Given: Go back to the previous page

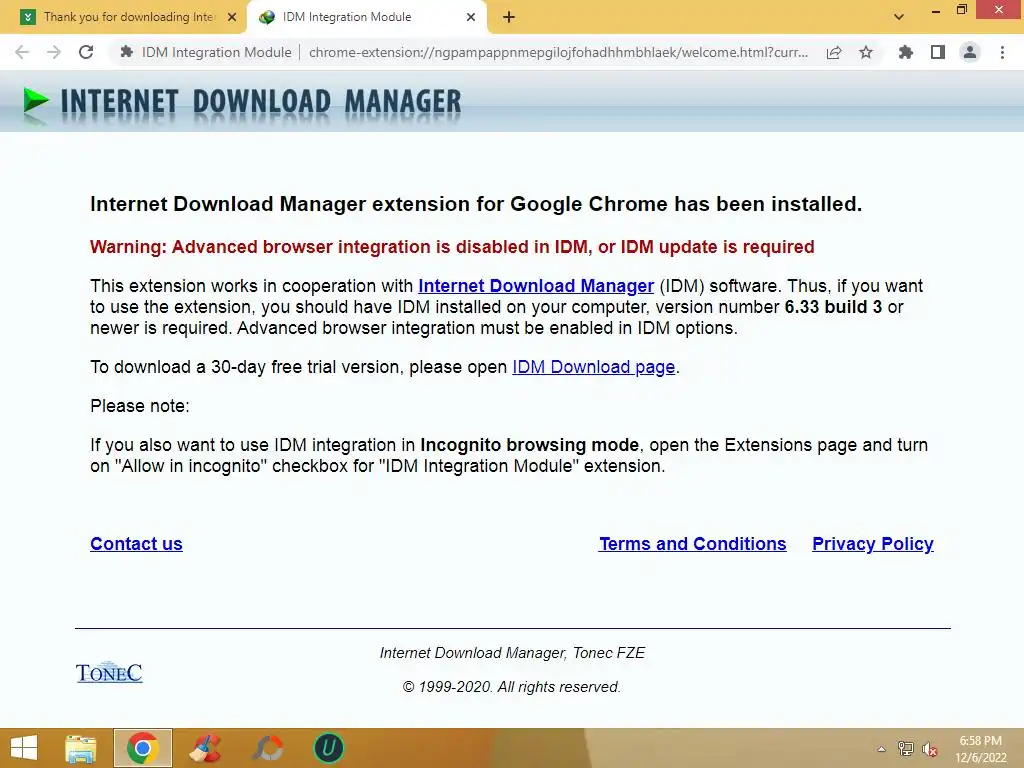Looking at the screenshot, I should click(22, 52).
